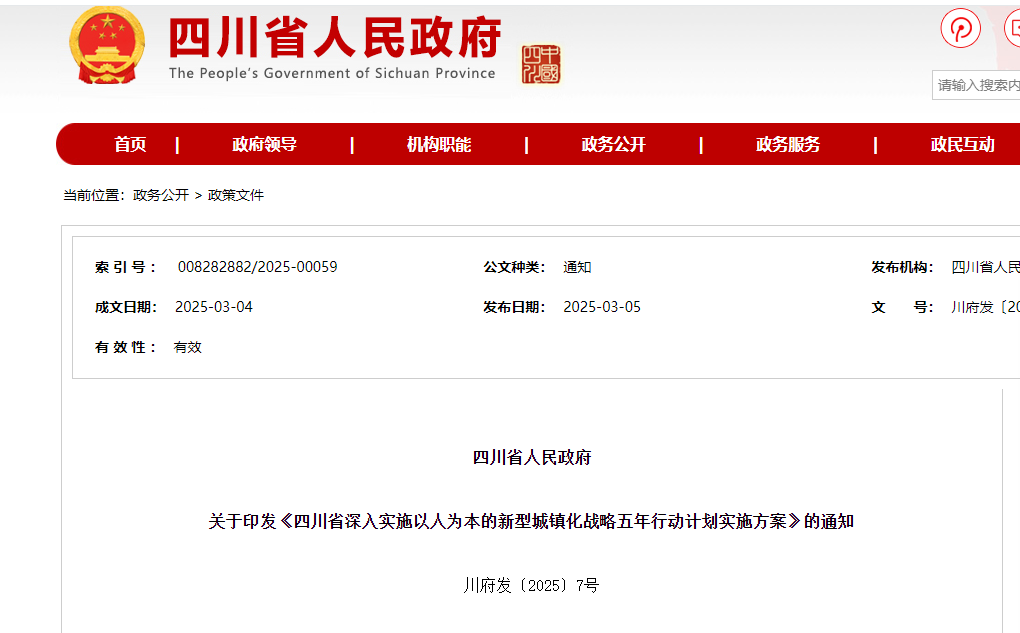The image size is (1020, 633).
Task: Open the 首页 navigation item
Action: click(x=130, y=145)
